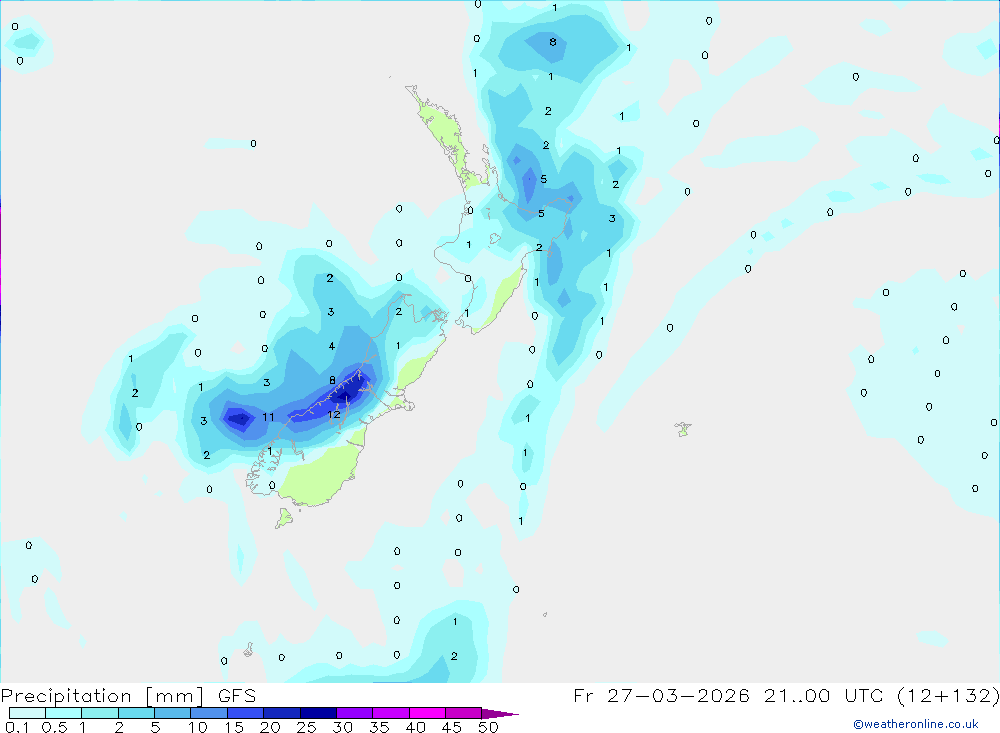1000x733 pixels.
Task: Click the '12' precipitation value on South Island
Action: point(334,415)
